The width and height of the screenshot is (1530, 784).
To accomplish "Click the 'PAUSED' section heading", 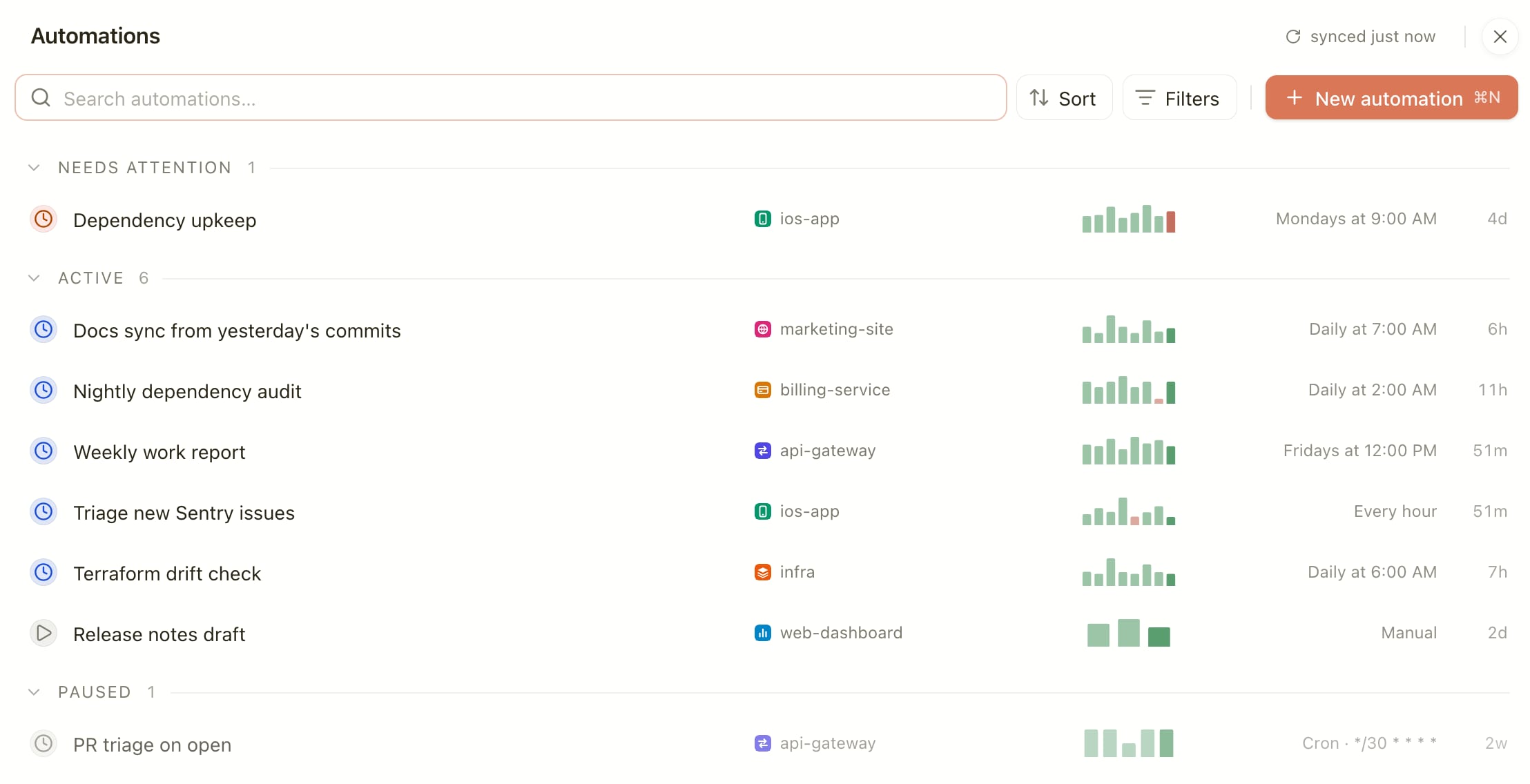I will click(x=95, y=692).
